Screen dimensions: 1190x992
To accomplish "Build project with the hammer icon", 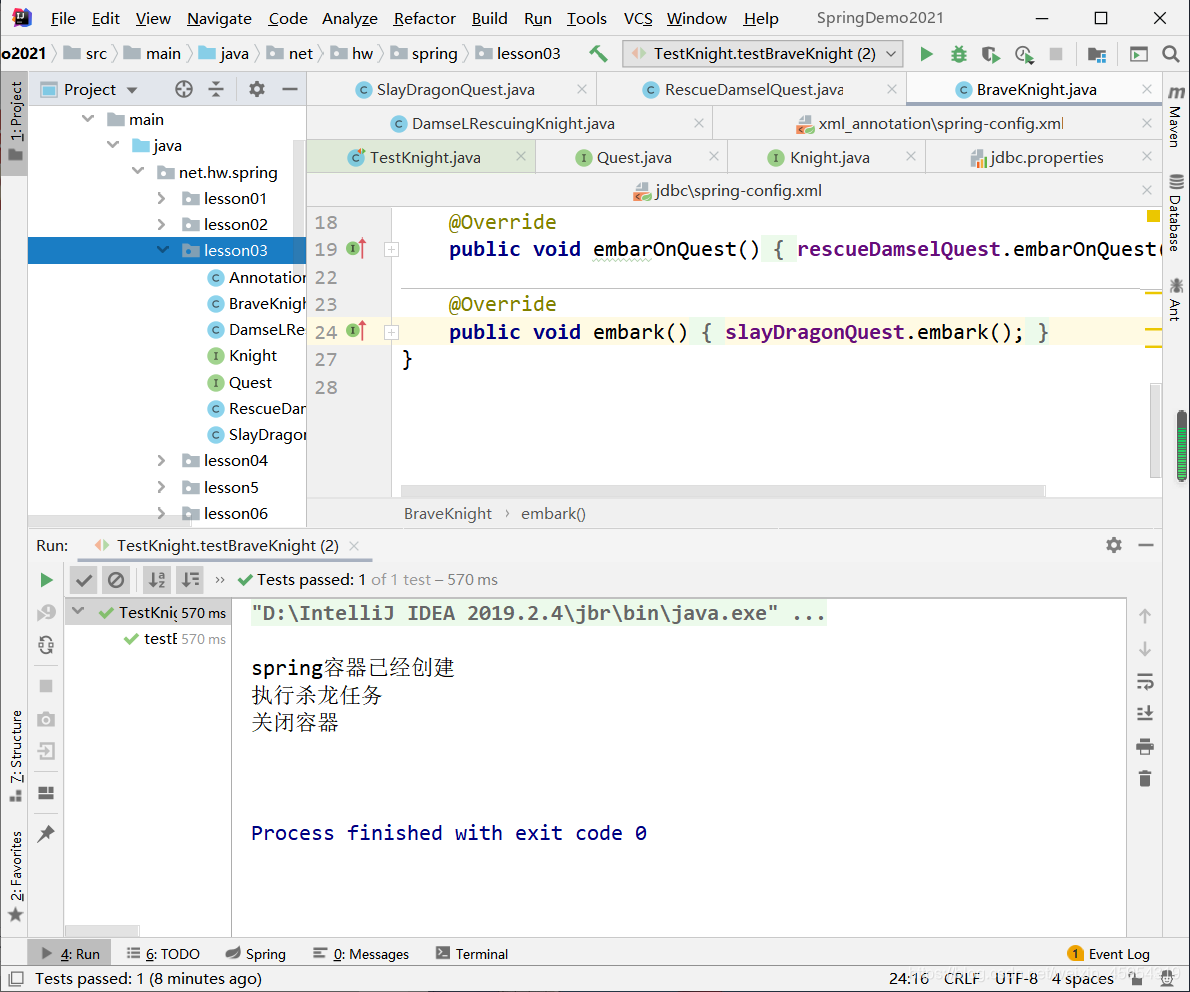I will (x=598, y=54).
